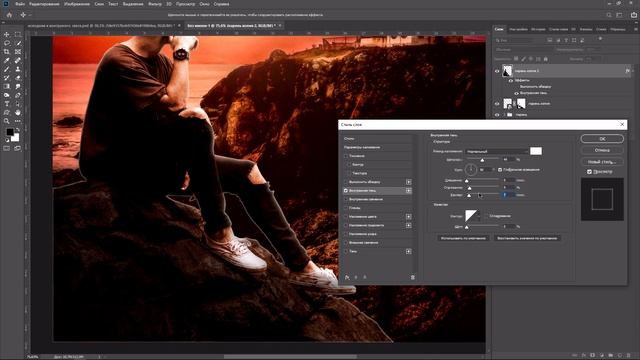Open the extra tools three-dots button
Screen dimensions: 640x360
18,121
